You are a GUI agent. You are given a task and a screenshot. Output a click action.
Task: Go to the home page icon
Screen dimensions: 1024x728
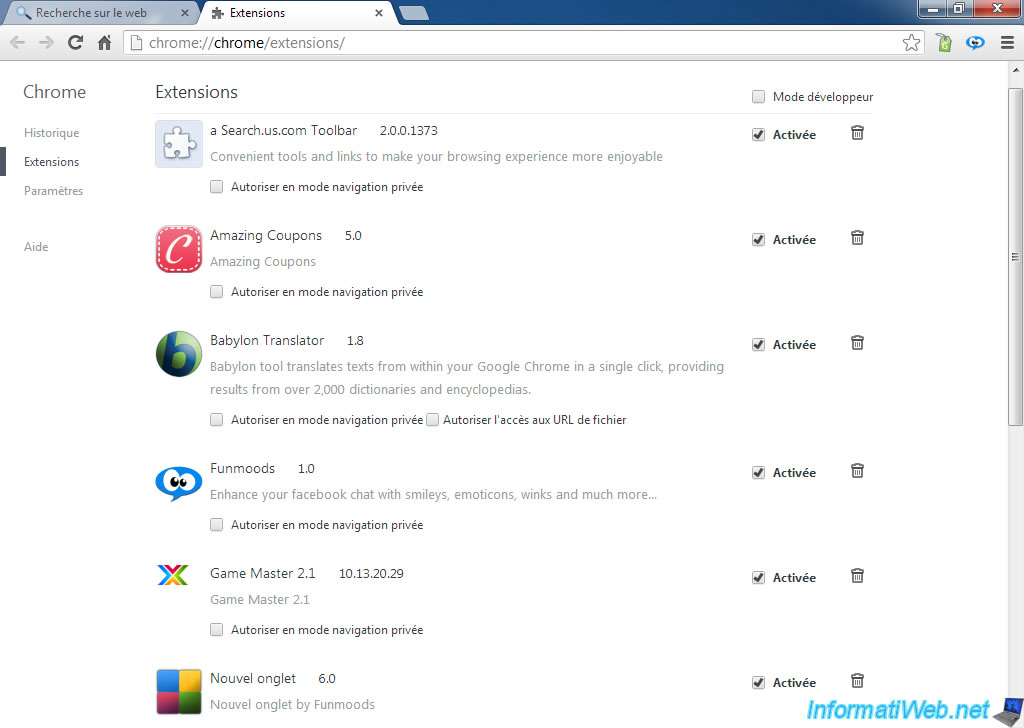pyautogui.click(x=104, y=43)
